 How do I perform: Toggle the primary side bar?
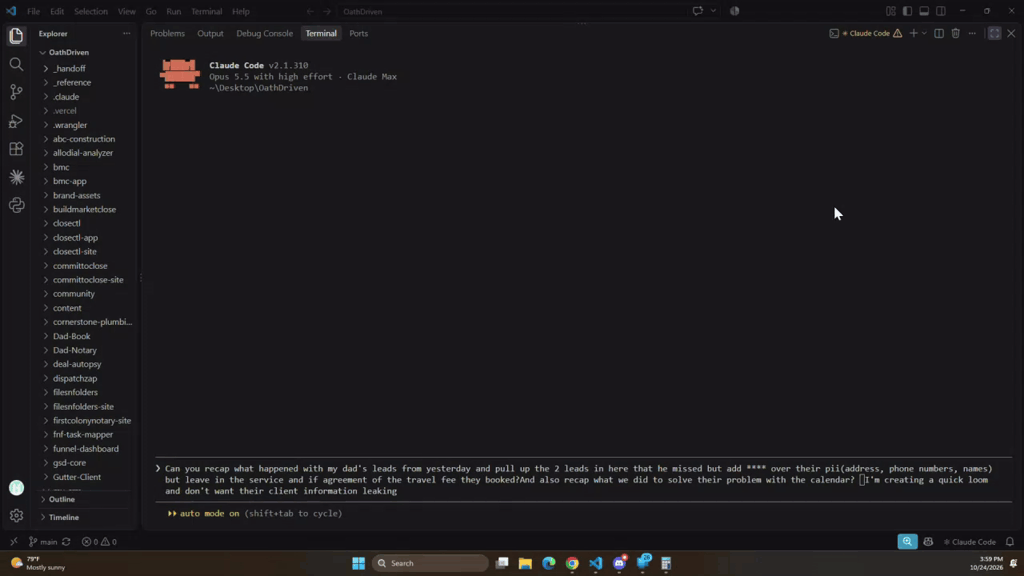point(907,11)
